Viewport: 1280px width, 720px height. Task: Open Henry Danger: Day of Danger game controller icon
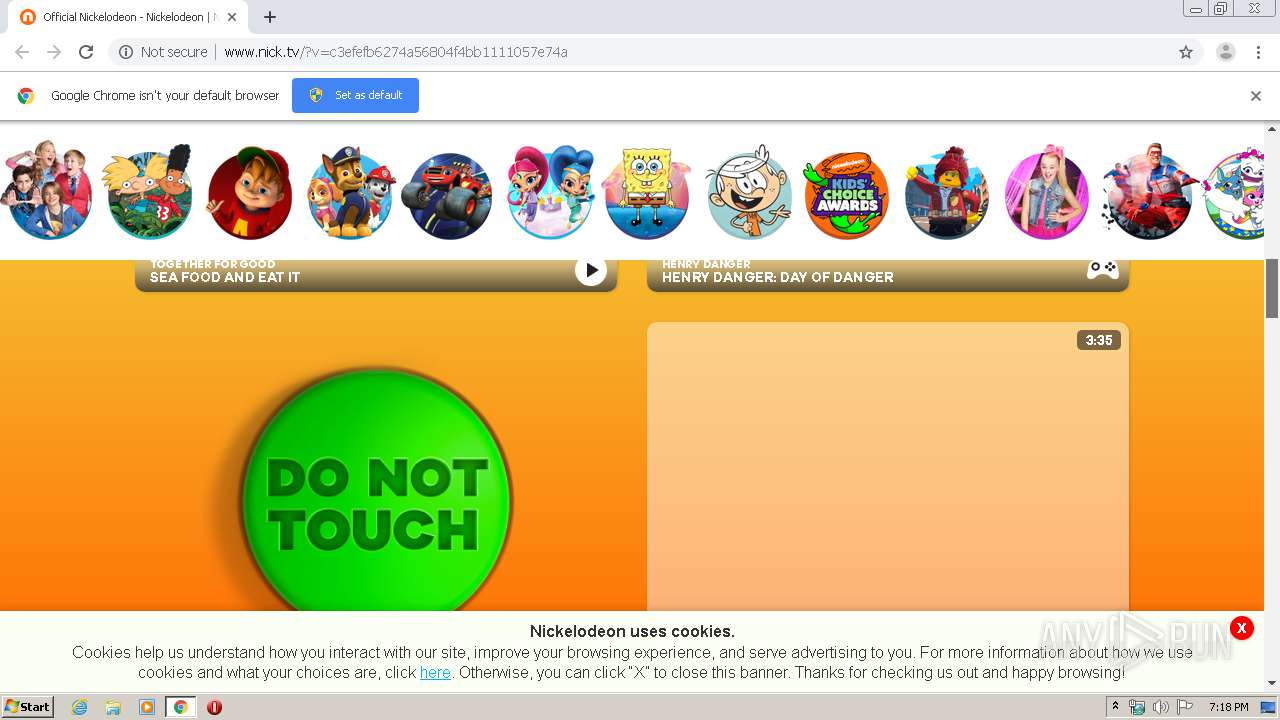pyautogui.click(x=1103, y=269)
